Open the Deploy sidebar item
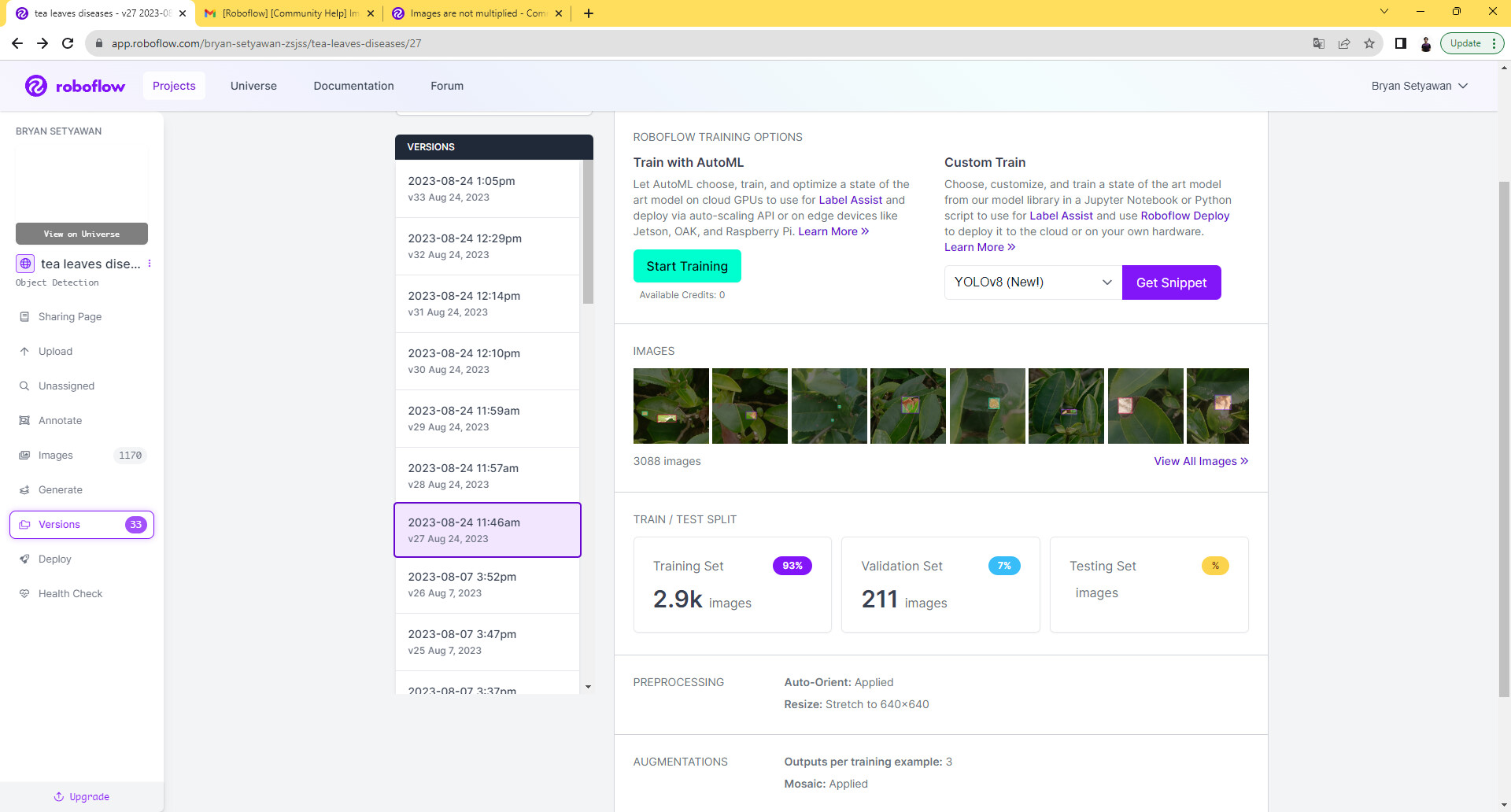The image size is (1511, 812). [54, 559]
